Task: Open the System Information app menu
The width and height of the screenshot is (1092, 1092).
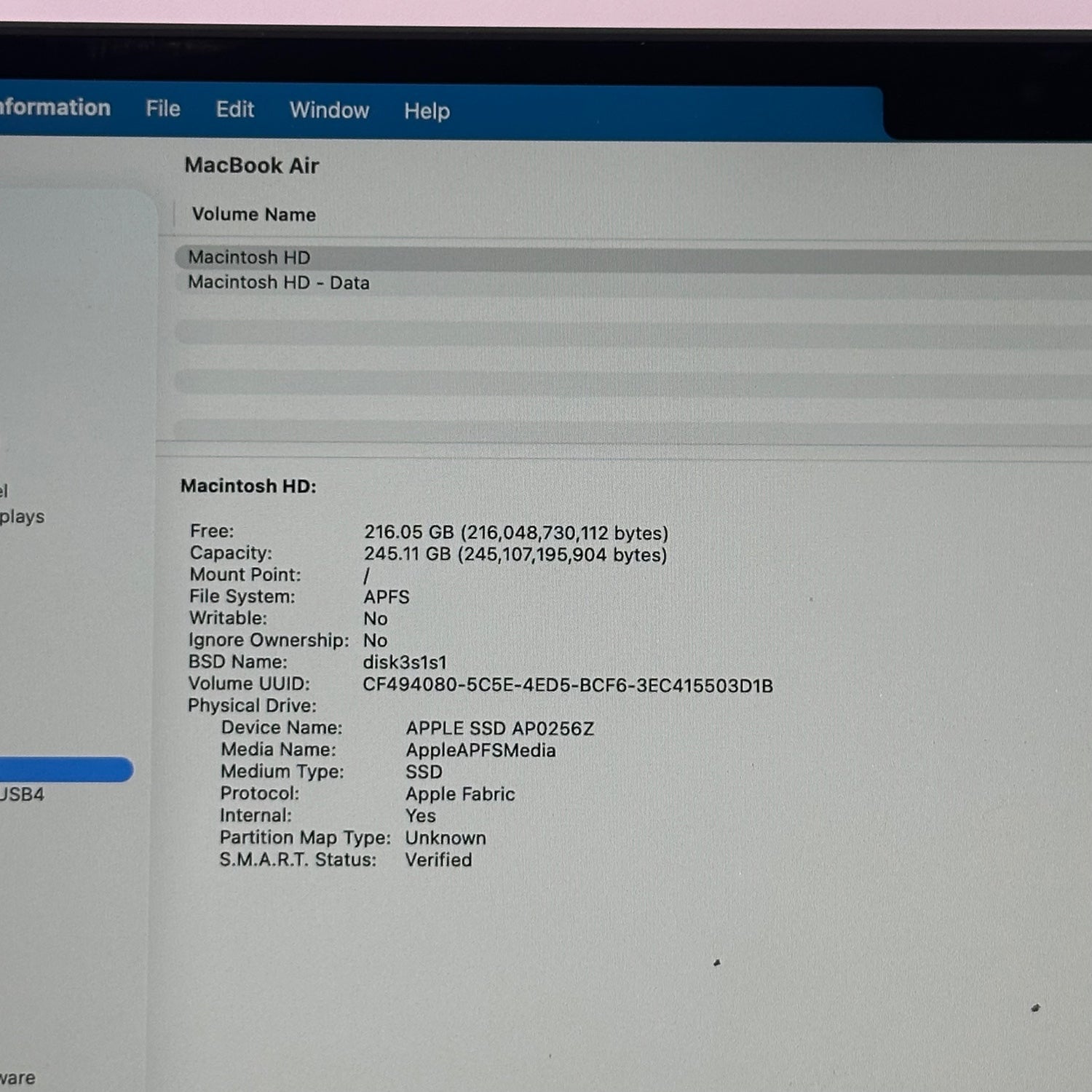Action: [55, 108]
